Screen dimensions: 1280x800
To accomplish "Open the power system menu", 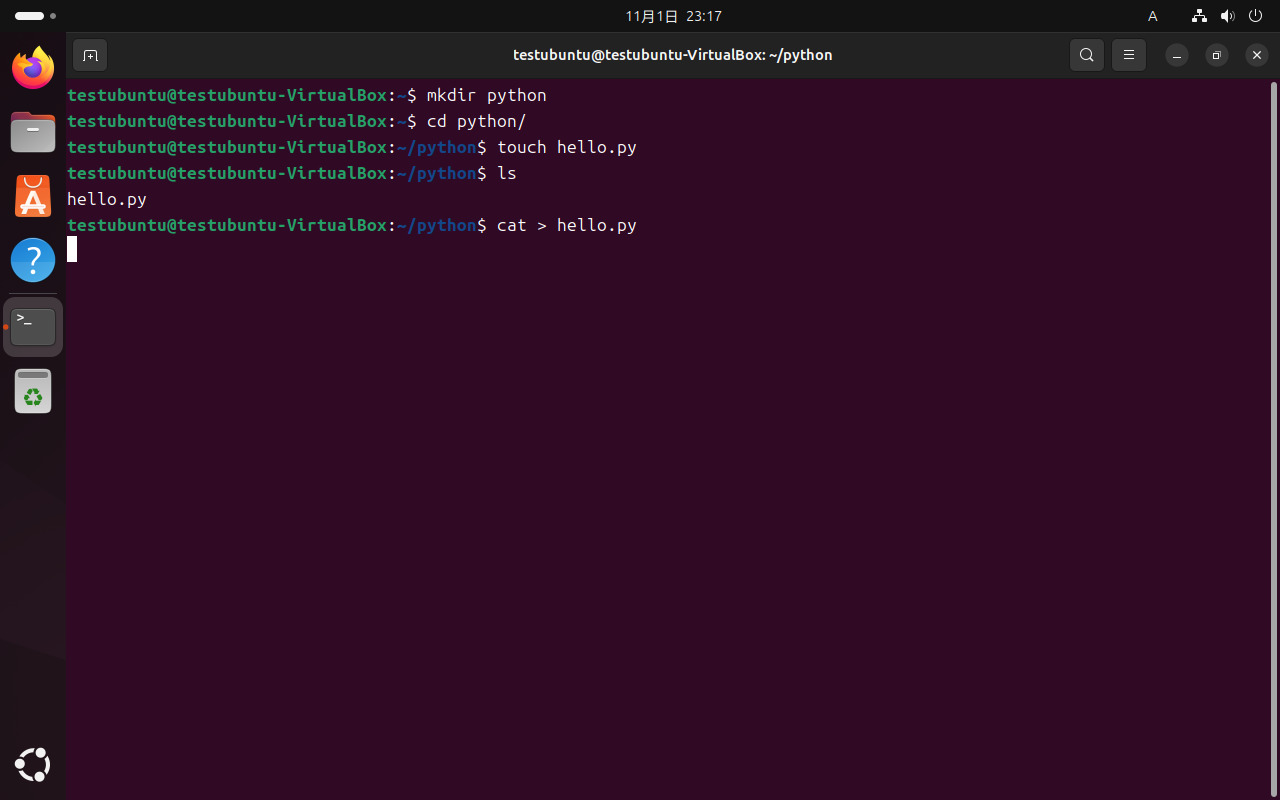I will (x=1255, y=16).
